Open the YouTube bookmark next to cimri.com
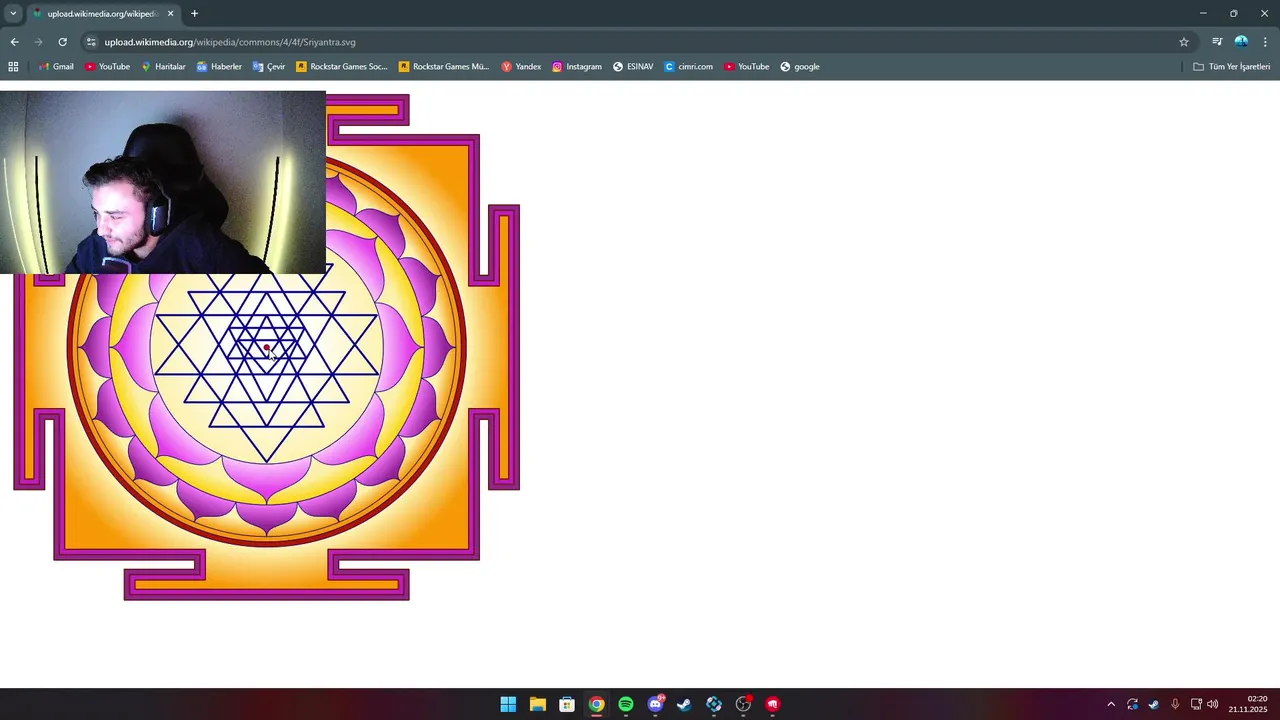This screenshot has height=720, width=1280. 747,67
